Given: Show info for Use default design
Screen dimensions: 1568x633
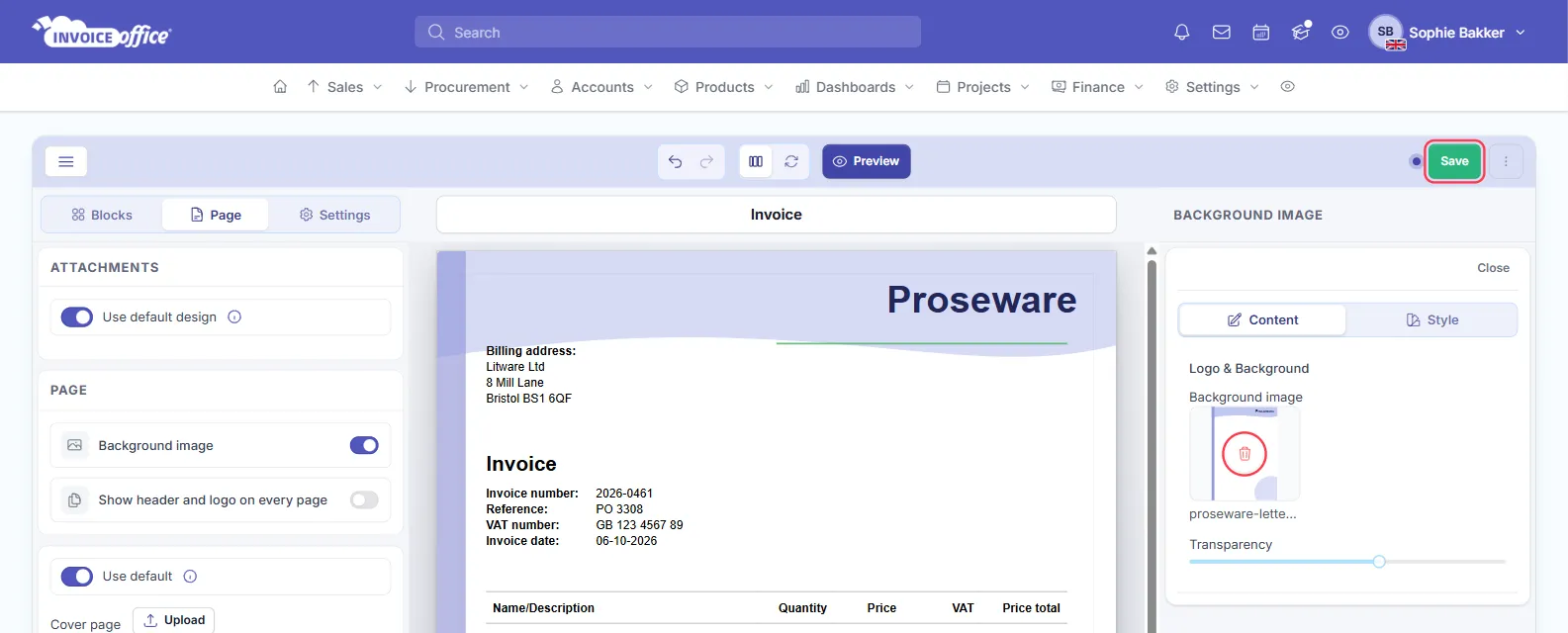Looking at the screenshot, I should [x=234, y=317].
